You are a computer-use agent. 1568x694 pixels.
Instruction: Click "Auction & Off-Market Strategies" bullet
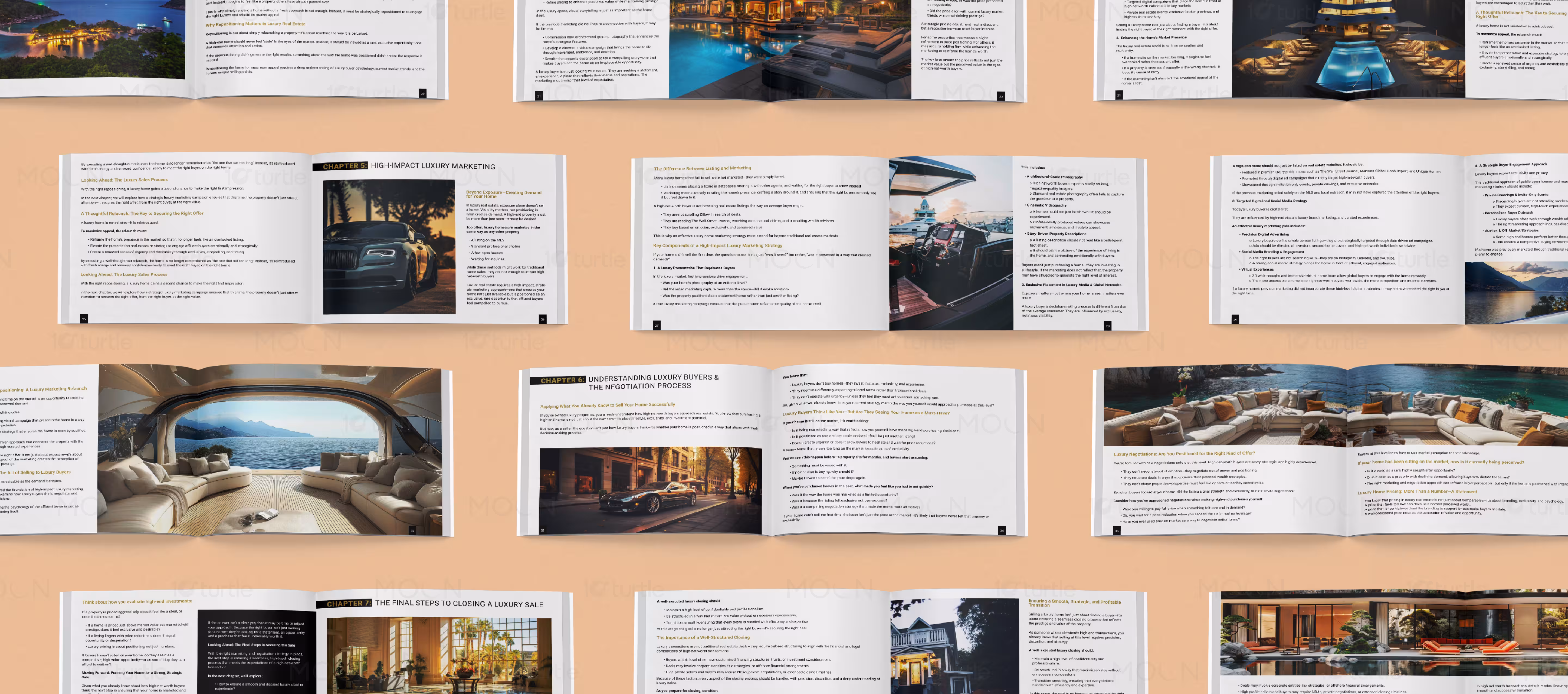pyautogui.click(x=1511, y=230)
